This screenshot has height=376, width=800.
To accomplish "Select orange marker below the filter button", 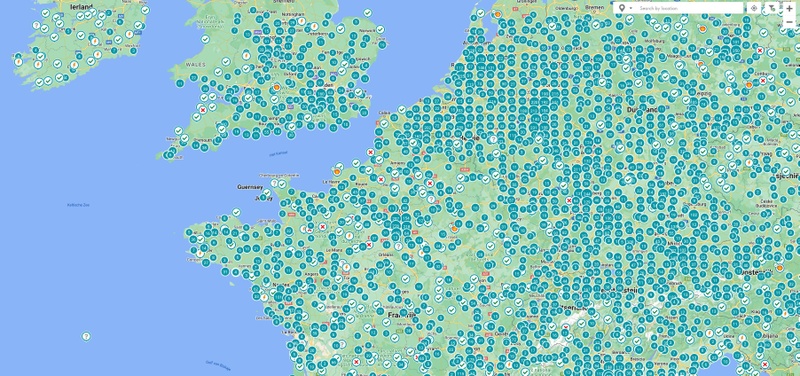I will pos(703,30).
